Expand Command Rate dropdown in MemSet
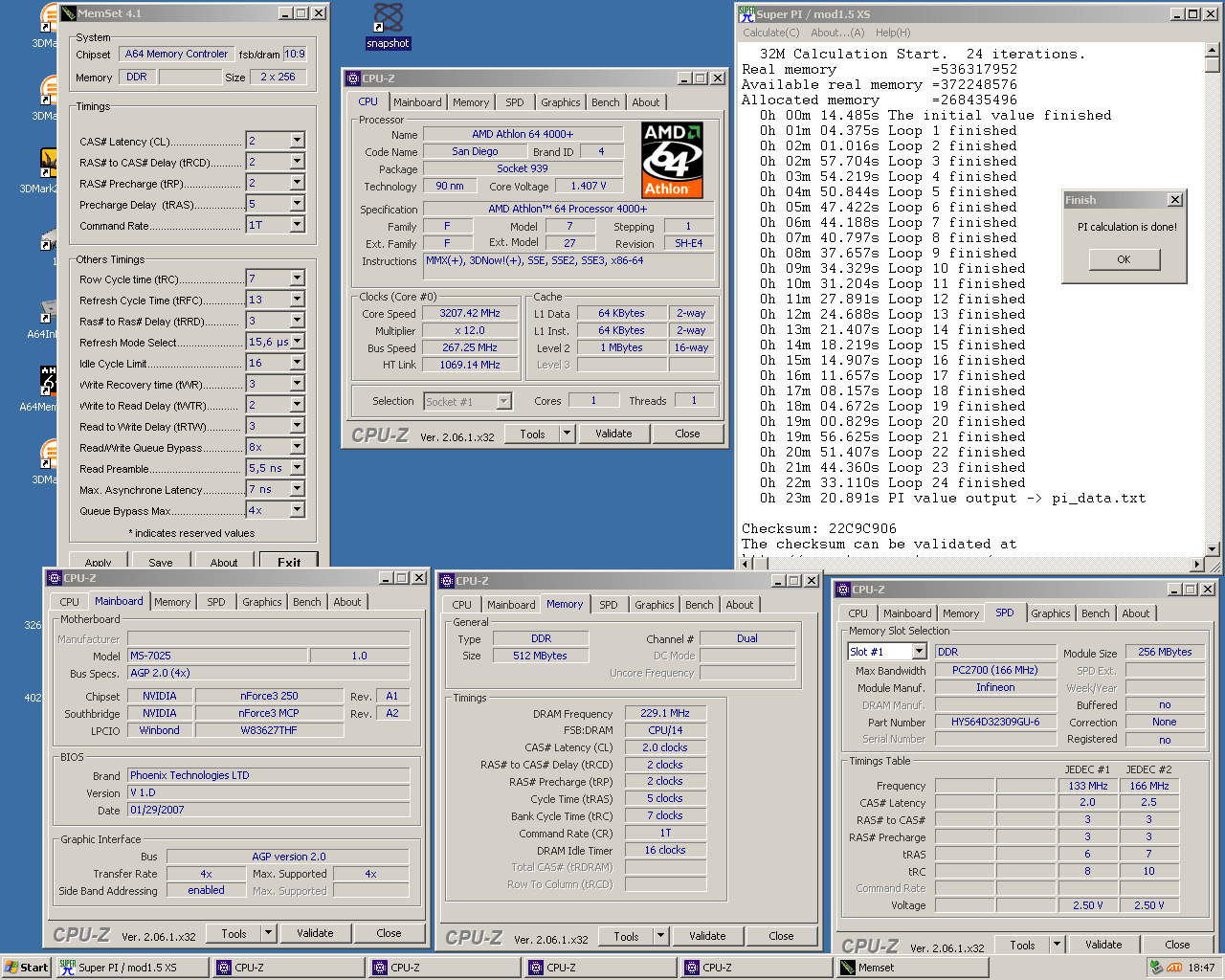 297,225
